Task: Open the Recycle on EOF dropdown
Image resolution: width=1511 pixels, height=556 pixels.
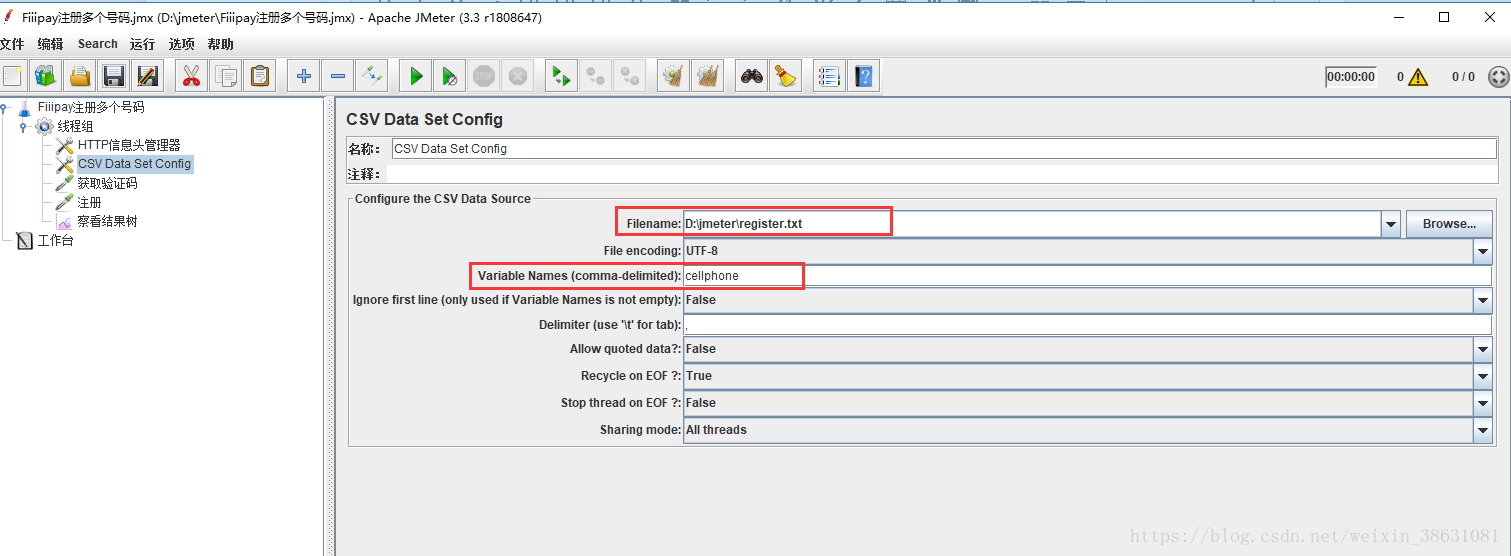Action: (1483, 376)
